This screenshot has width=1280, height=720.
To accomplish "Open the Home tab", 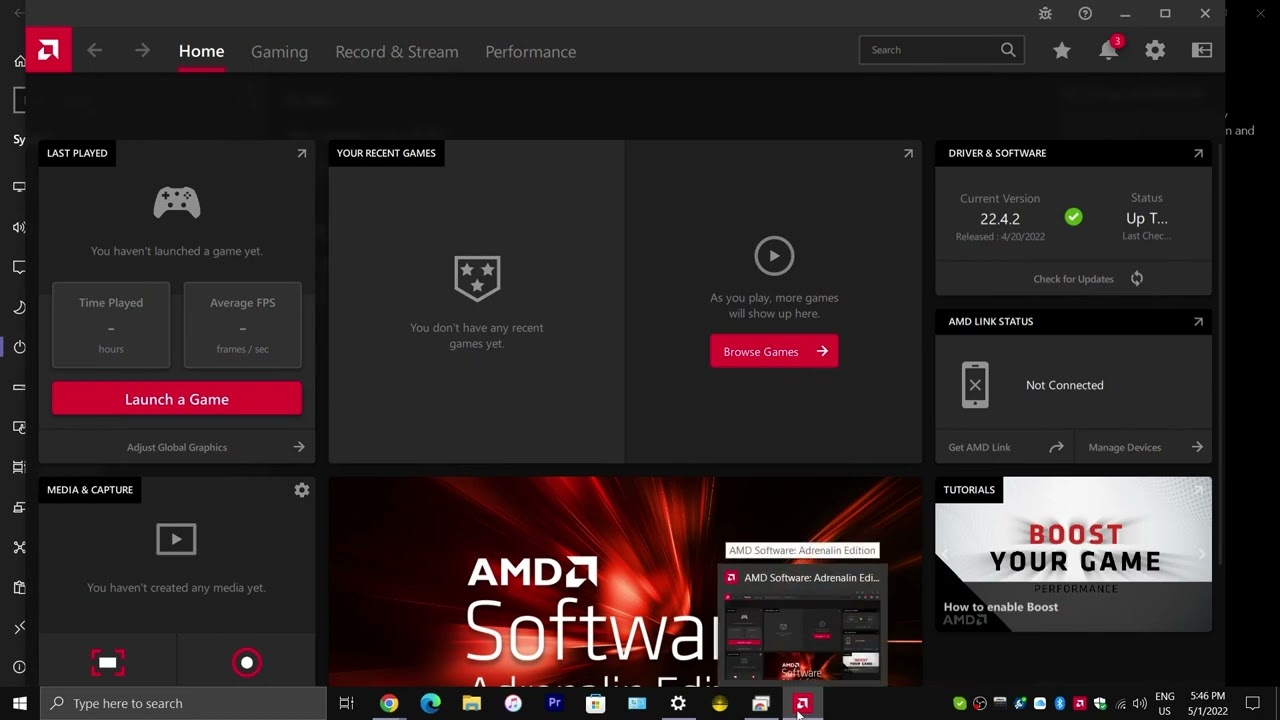I will pyautogui.click(x=201, y=51).
